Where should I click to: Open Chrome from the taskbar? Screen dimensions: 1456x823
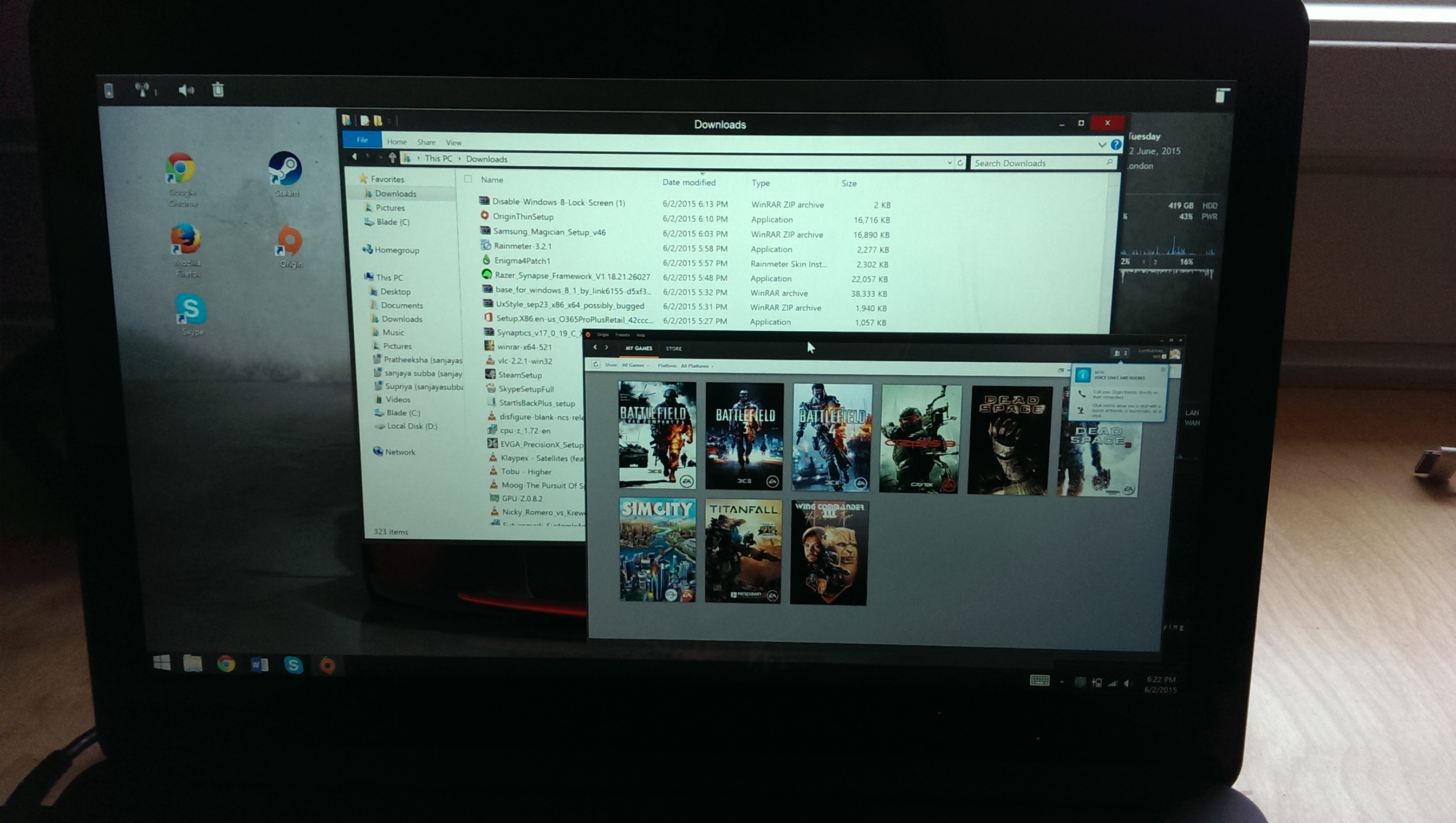(226, 664)
